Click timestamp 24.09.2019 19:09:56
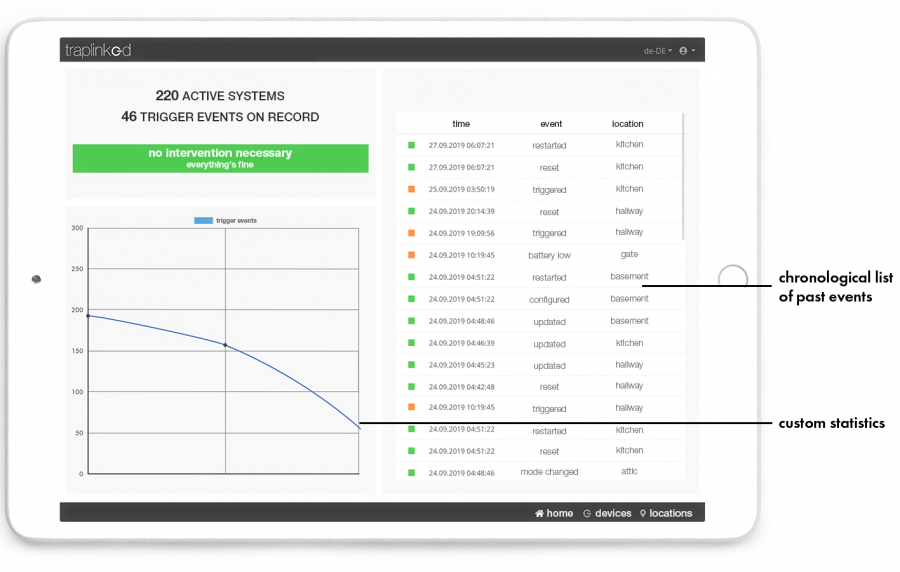Viewport: 900px width, 572px height. pos(461,234)
